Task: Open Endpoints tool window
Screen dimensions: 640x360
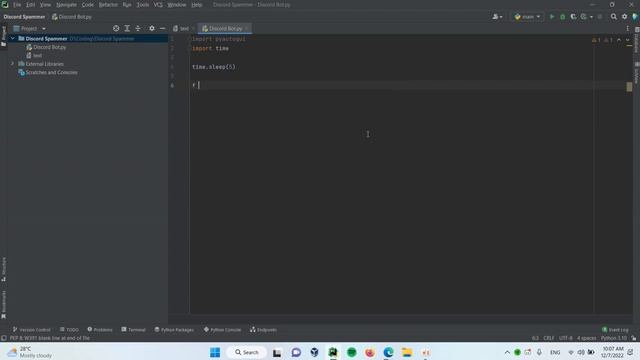Action: 263,330
